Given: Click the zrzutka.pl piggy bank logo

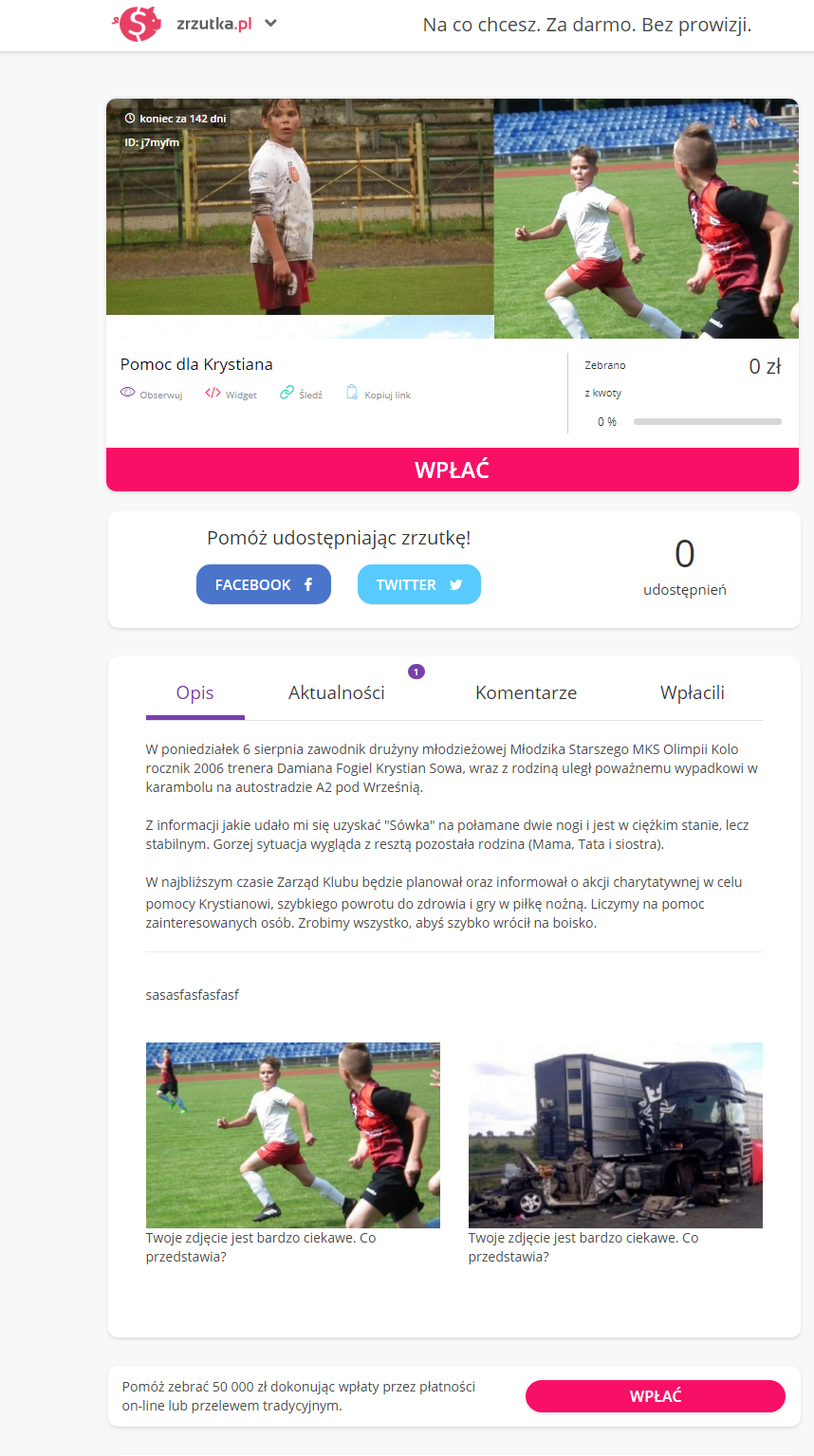Looking at the screenshot, I should [x=139, y=24].
